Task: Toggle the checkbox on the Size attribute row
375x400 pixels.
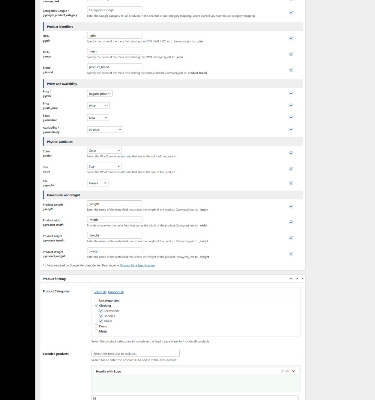Action: (291, 169)
